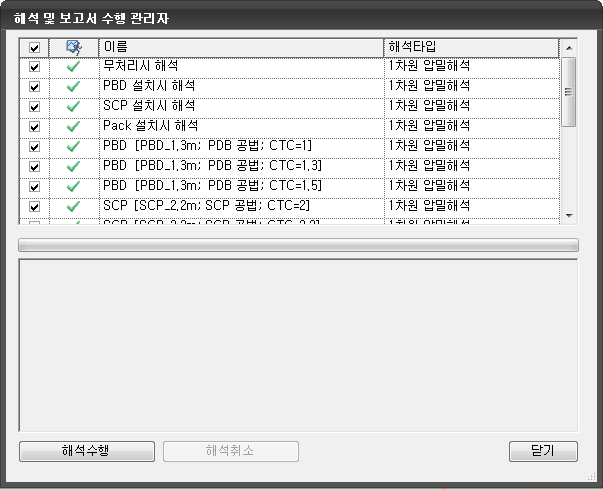Uncheck the 무처리시 해석 checkbox
Screen dimensions: 603x489
coord(35,67)
